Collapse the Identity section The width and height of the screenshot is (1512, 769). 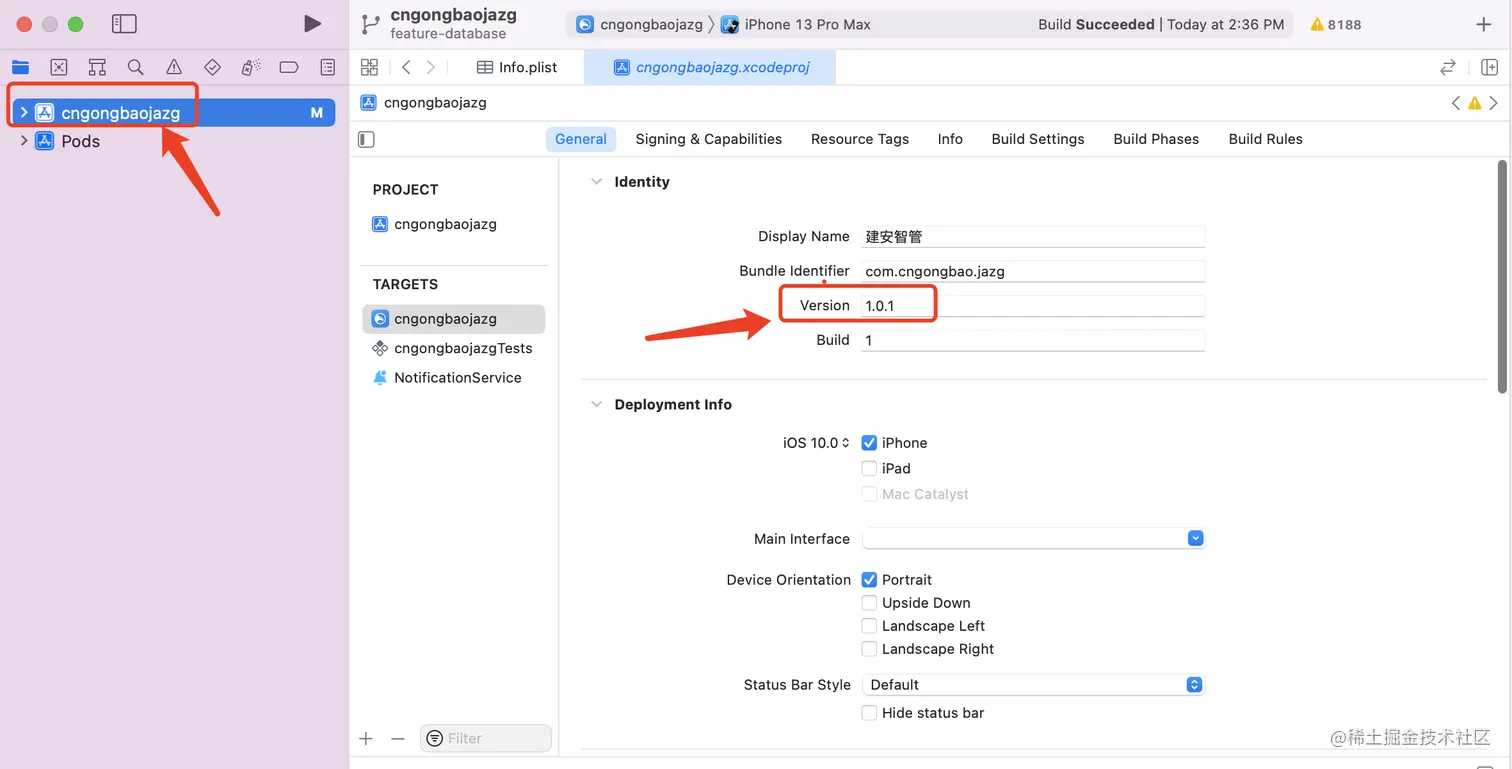[x=597, y=182]
